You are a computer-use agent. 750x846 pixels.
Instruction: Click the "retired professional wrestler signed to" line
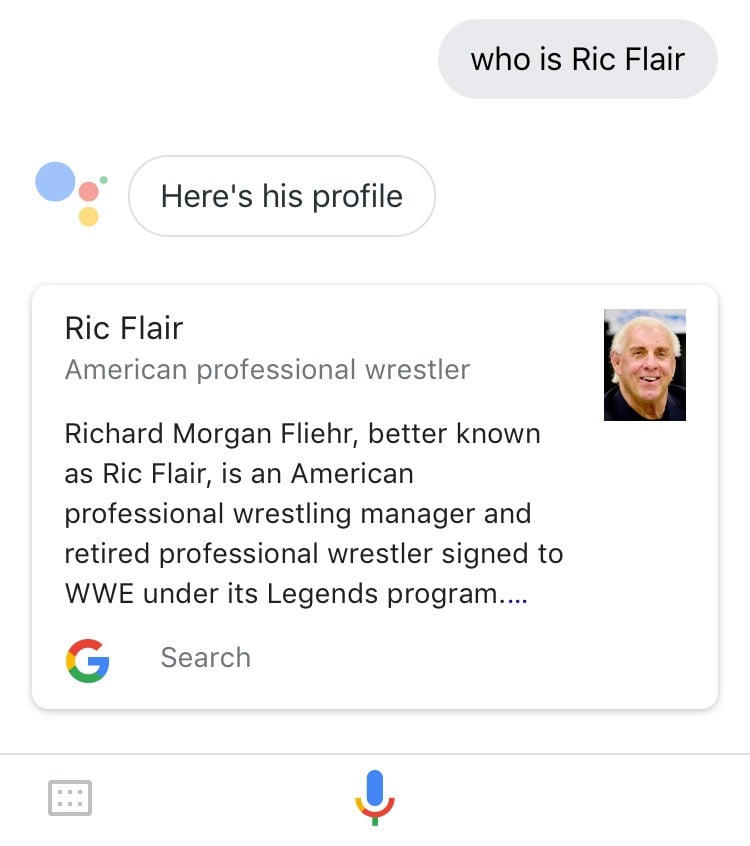click(314, 554)
